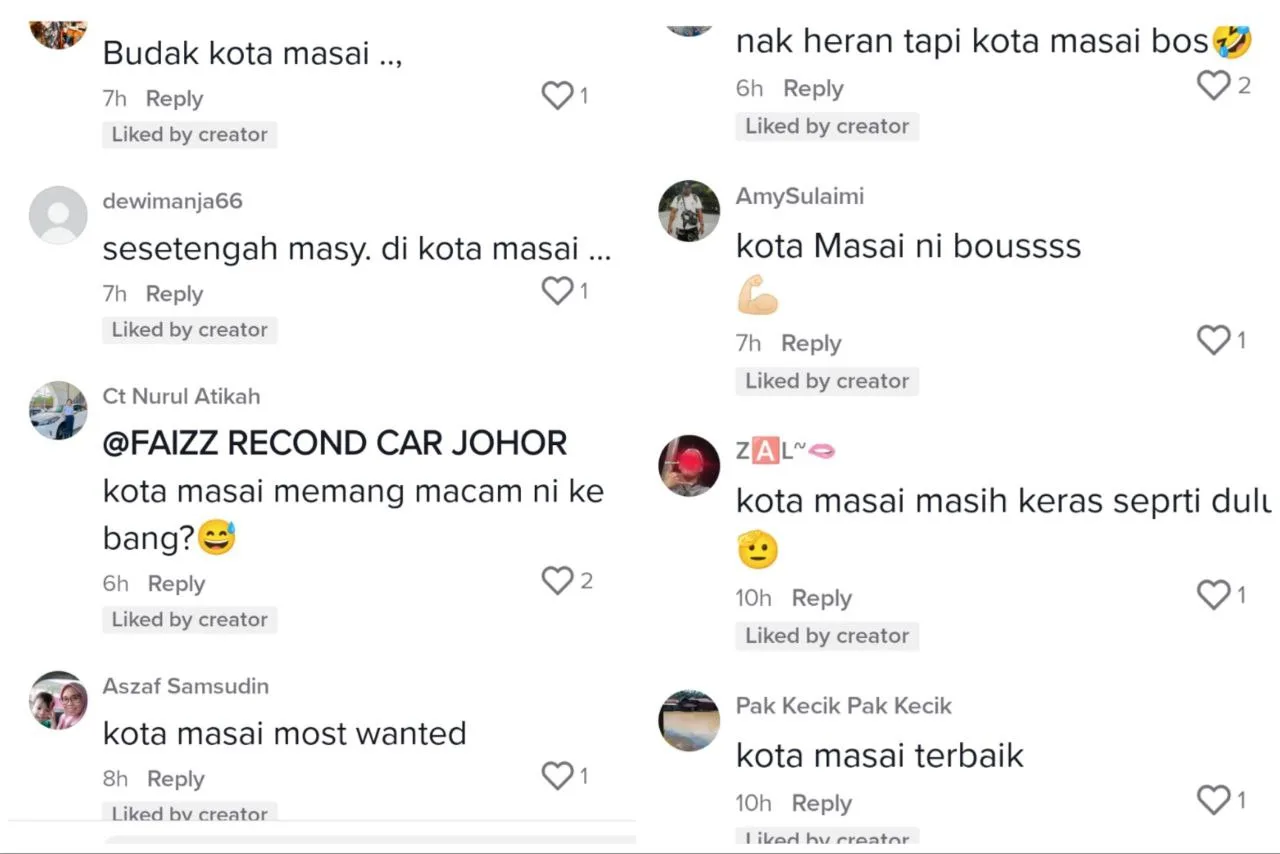Image resolution: width=1280 pixels, height=854 pixels.
Task: Reply to "kota masai terbaik" comment
Action: [822, 804]
